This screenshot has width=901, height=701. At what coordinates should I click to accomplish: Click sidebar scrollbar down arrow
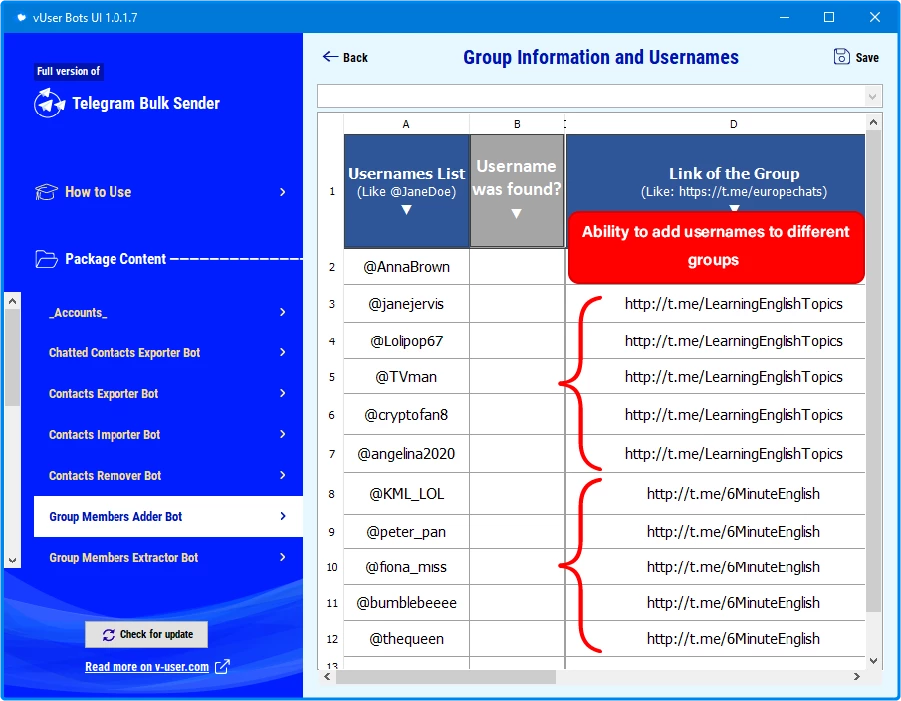tap(13, 560)
